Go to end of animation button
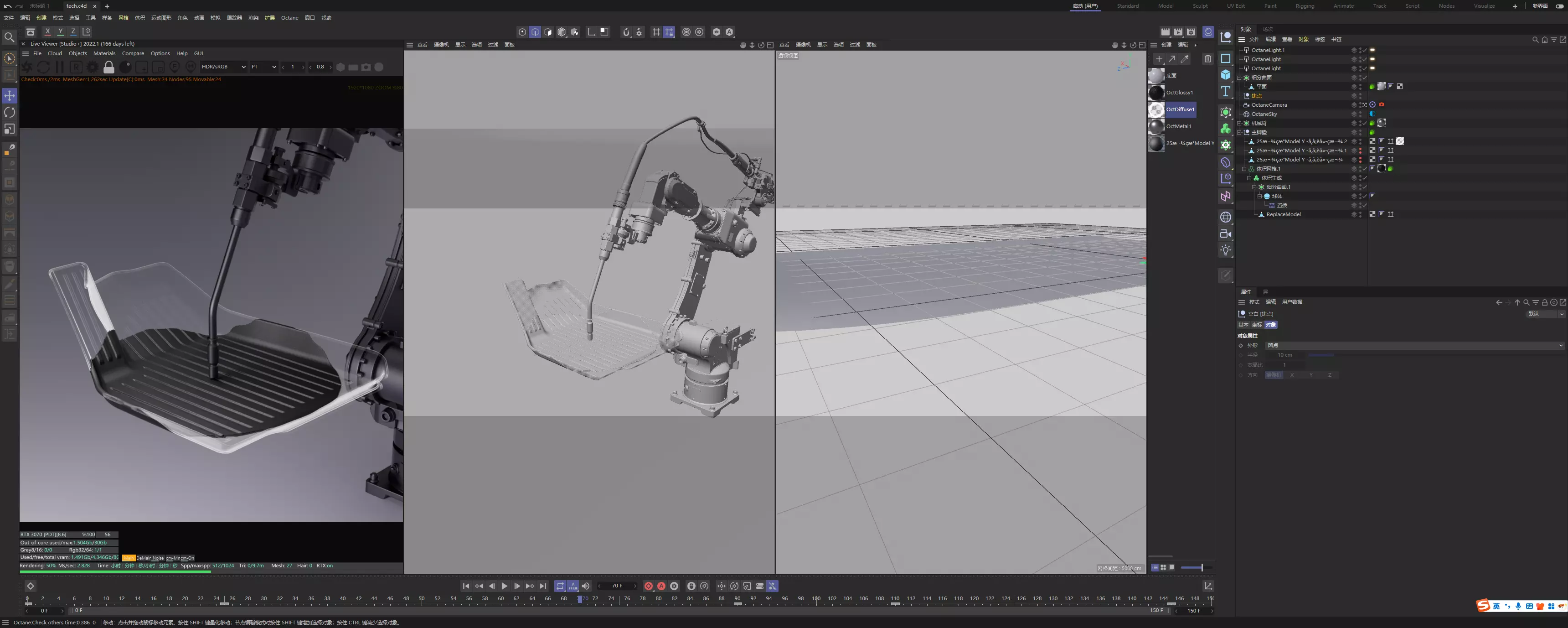The height and width of the screenshot is (628, 1568). point(543,586)
